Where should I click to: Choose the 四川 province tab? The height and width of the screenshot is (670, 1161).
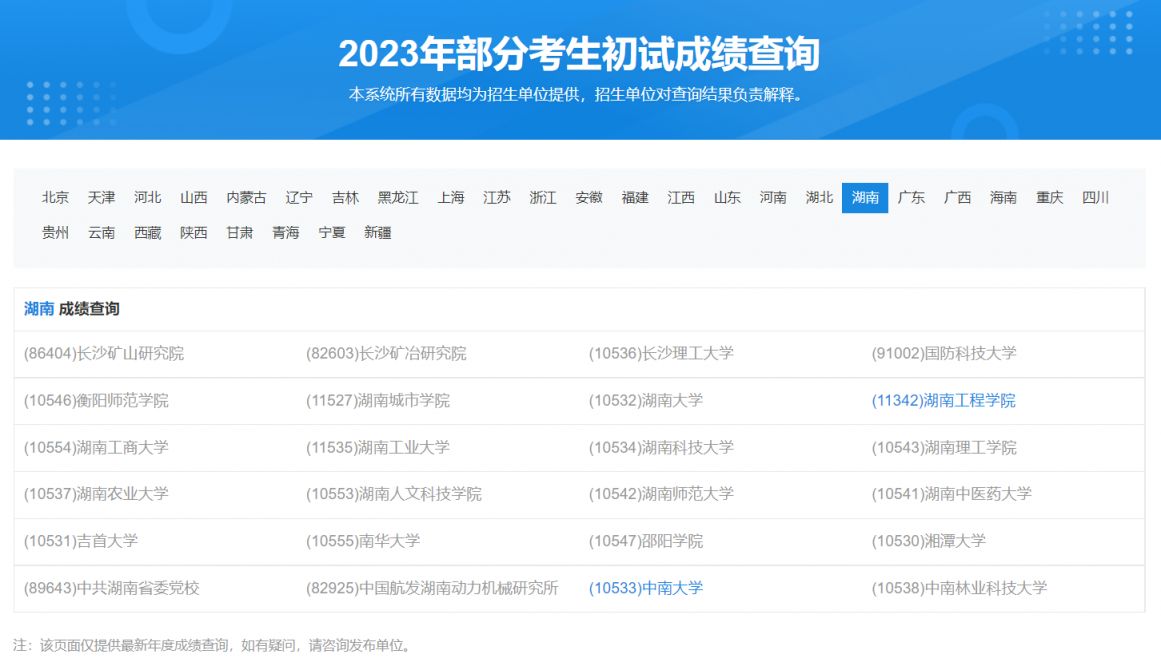tap(1096, 198)
